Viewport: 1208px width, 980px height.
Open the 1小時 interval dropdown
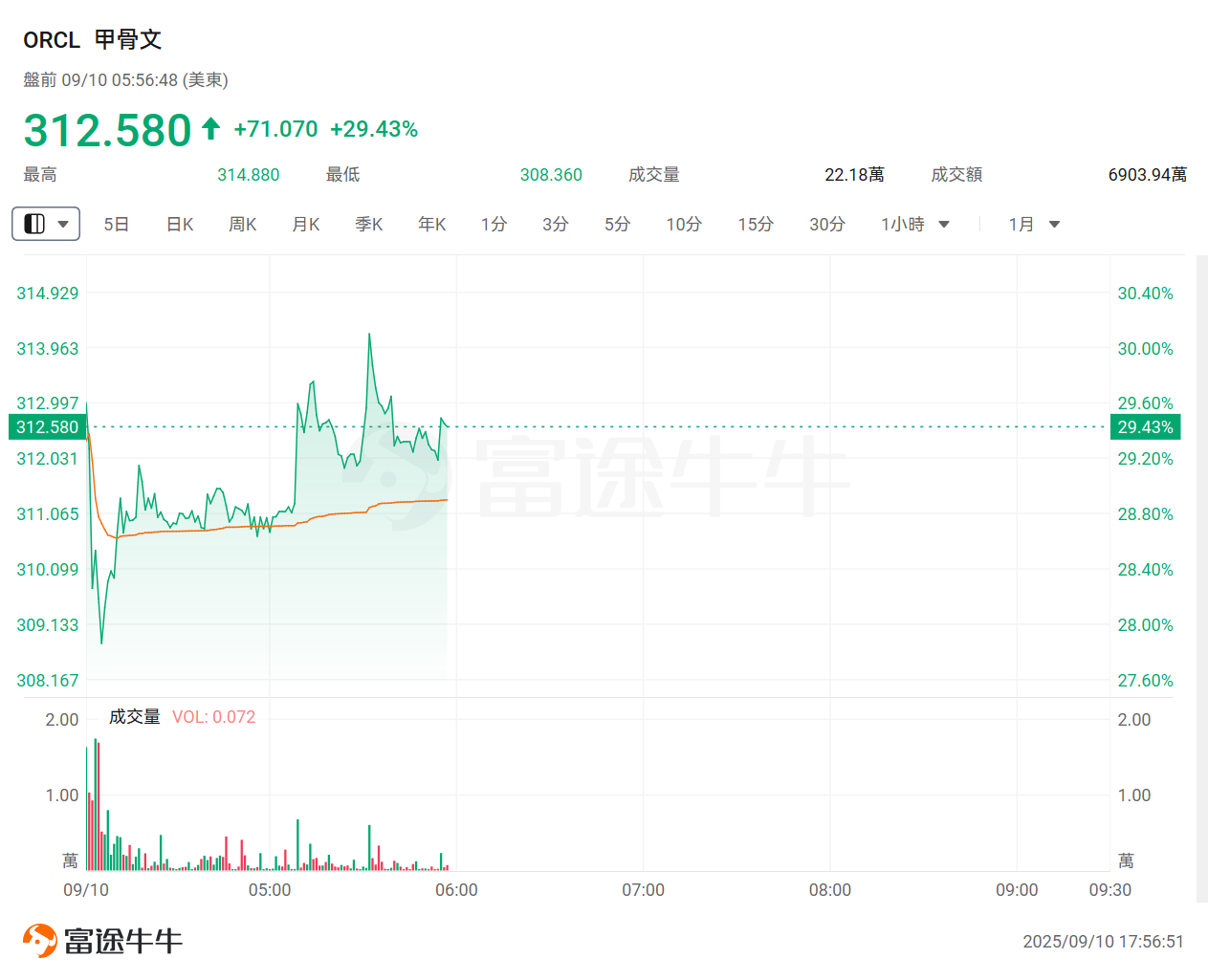(x=944, y=224)
